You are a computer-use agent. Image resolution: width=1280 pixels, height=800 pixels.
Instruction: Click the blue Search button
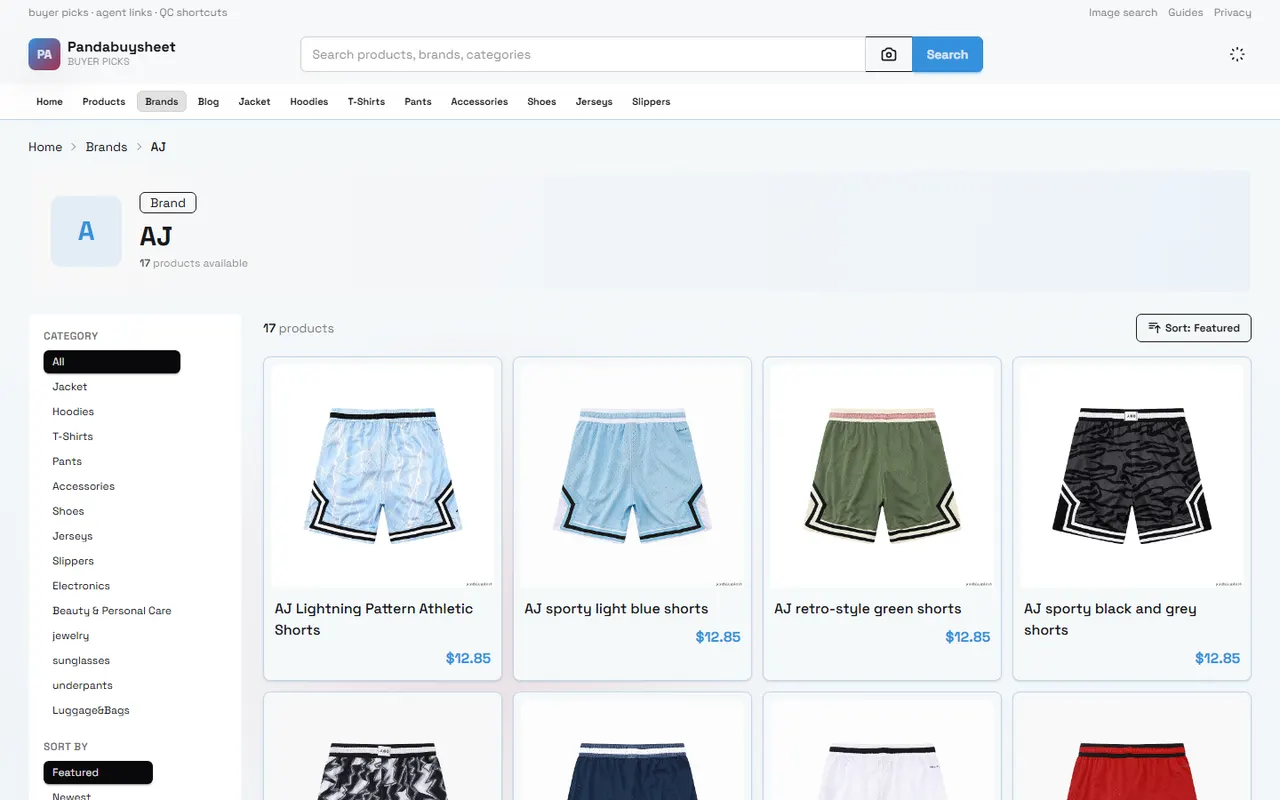point(947,55)
